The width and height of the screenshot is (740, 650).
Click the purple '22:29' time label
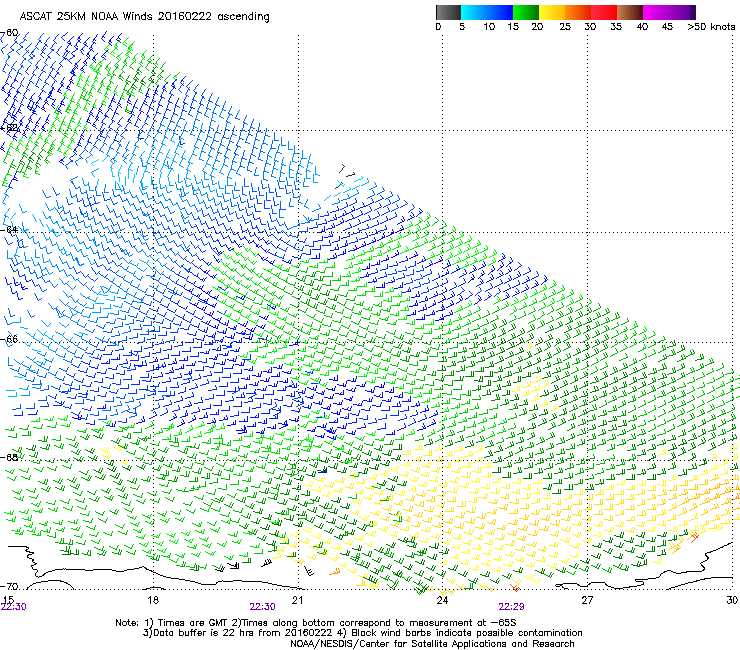[512, 607]
